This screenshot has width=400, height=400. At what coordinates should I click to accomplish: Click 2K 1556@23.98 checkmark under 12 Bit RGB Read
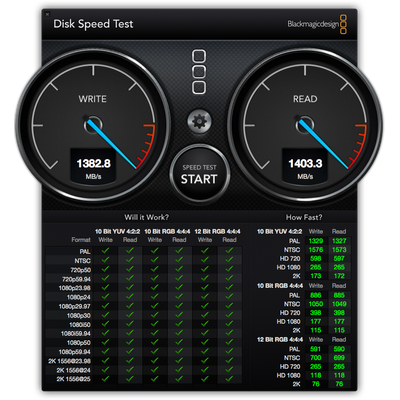click(229, 361)
